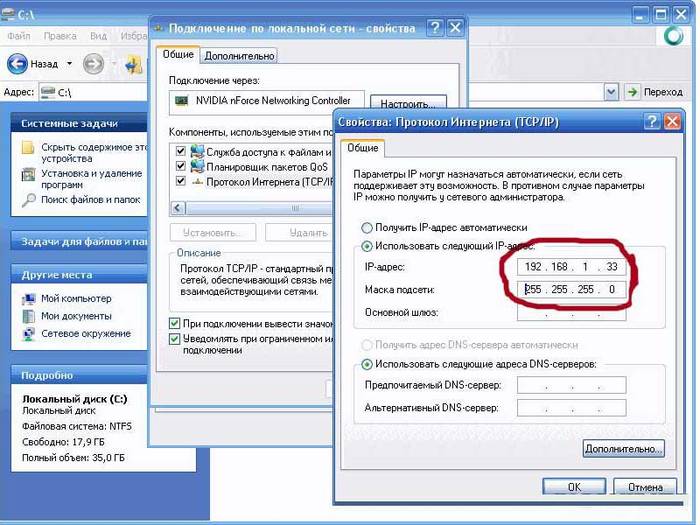
Task: Select Использовать следующие адреса DNS-серверов radio
Action: pyautogui.click(x=366, y=364)
